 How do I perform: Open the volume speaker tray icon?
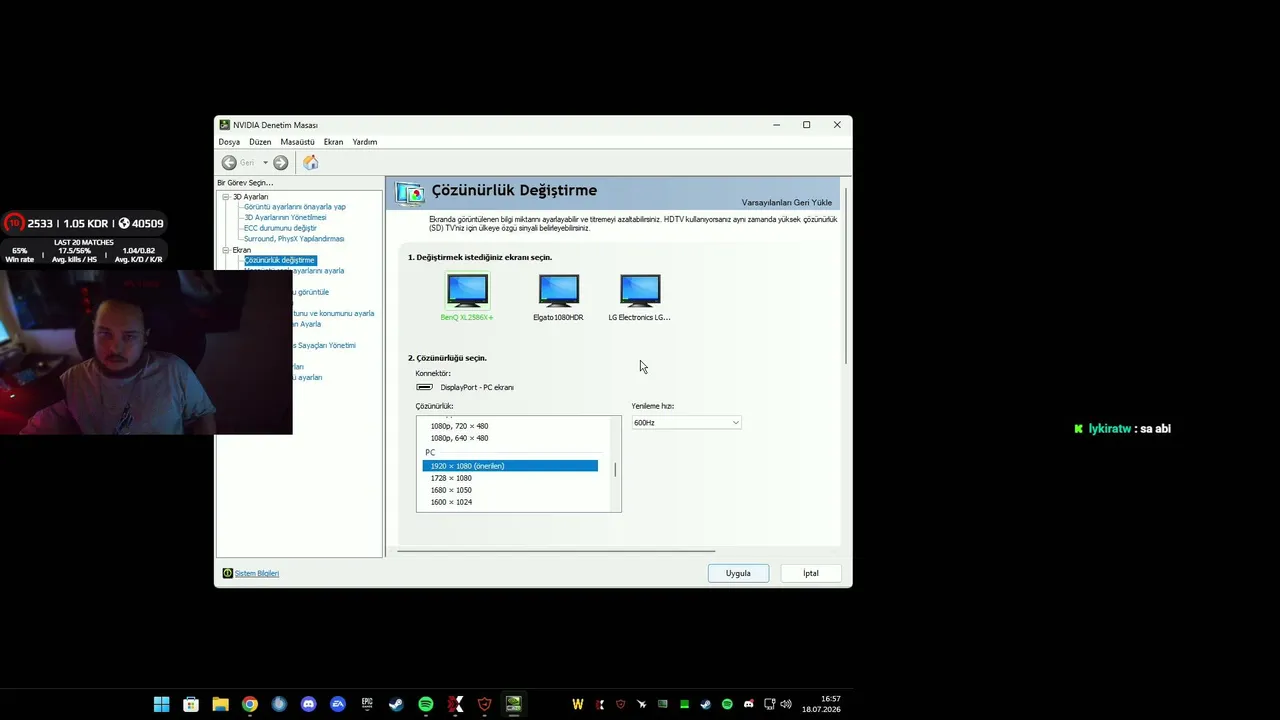(785, 704)
